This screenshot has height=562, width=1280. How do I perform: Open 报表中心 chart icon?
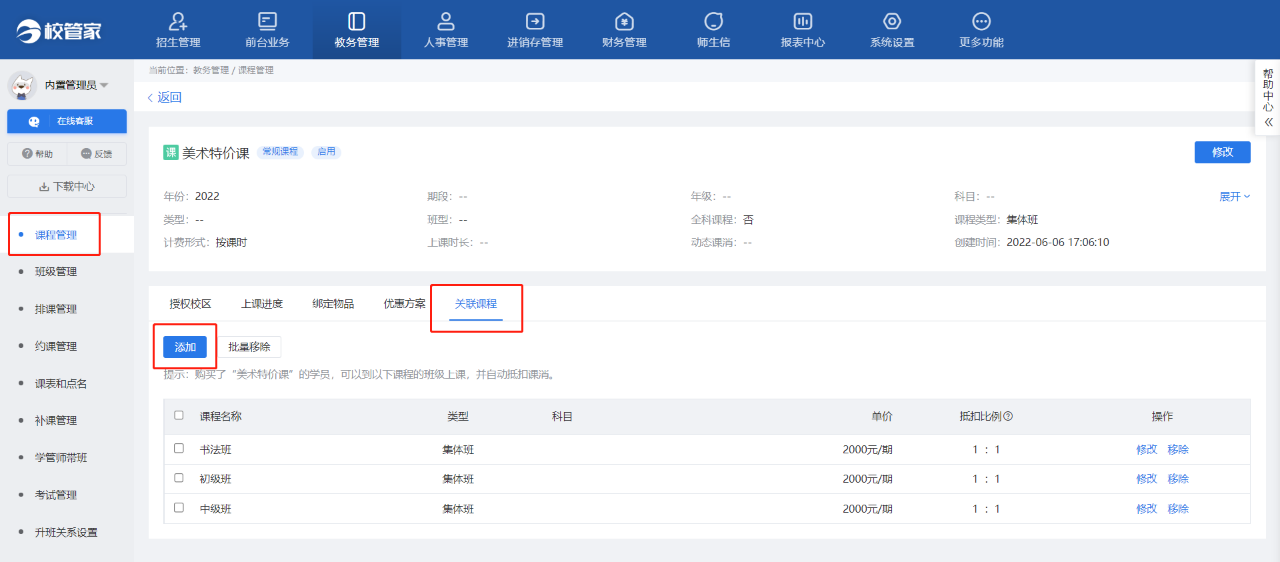(802, 21)
